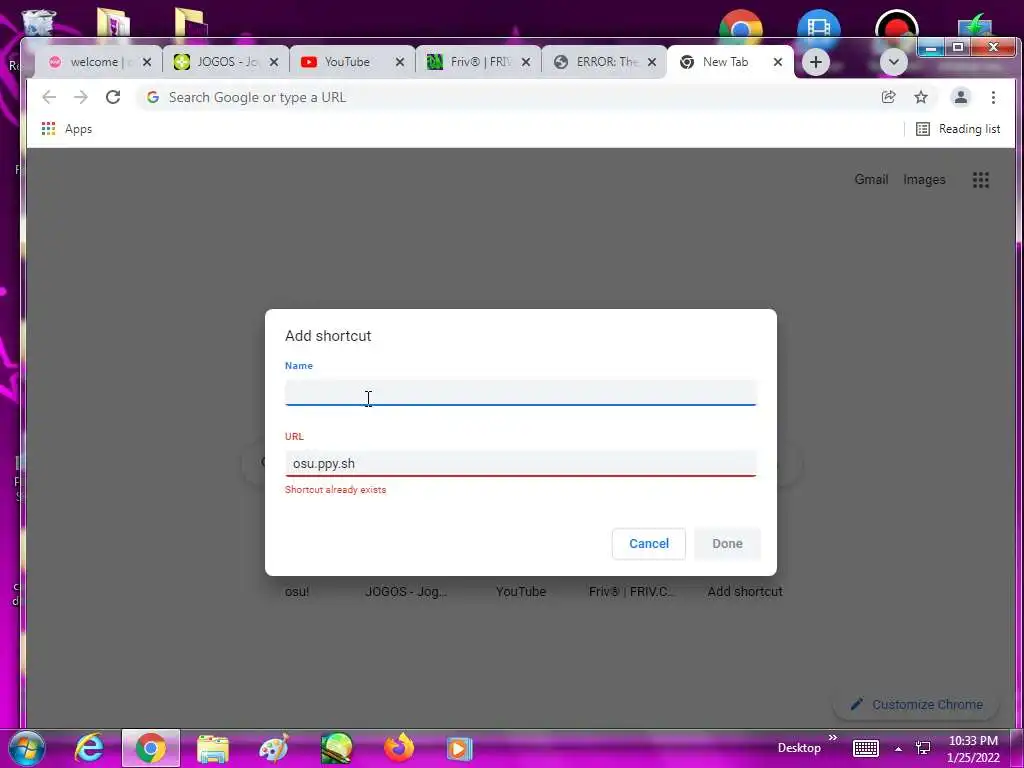Image resolution: width=1024 pixels, height=768 pixels.
Task: Switch to the welcome tab
Action: pos(99,62)
